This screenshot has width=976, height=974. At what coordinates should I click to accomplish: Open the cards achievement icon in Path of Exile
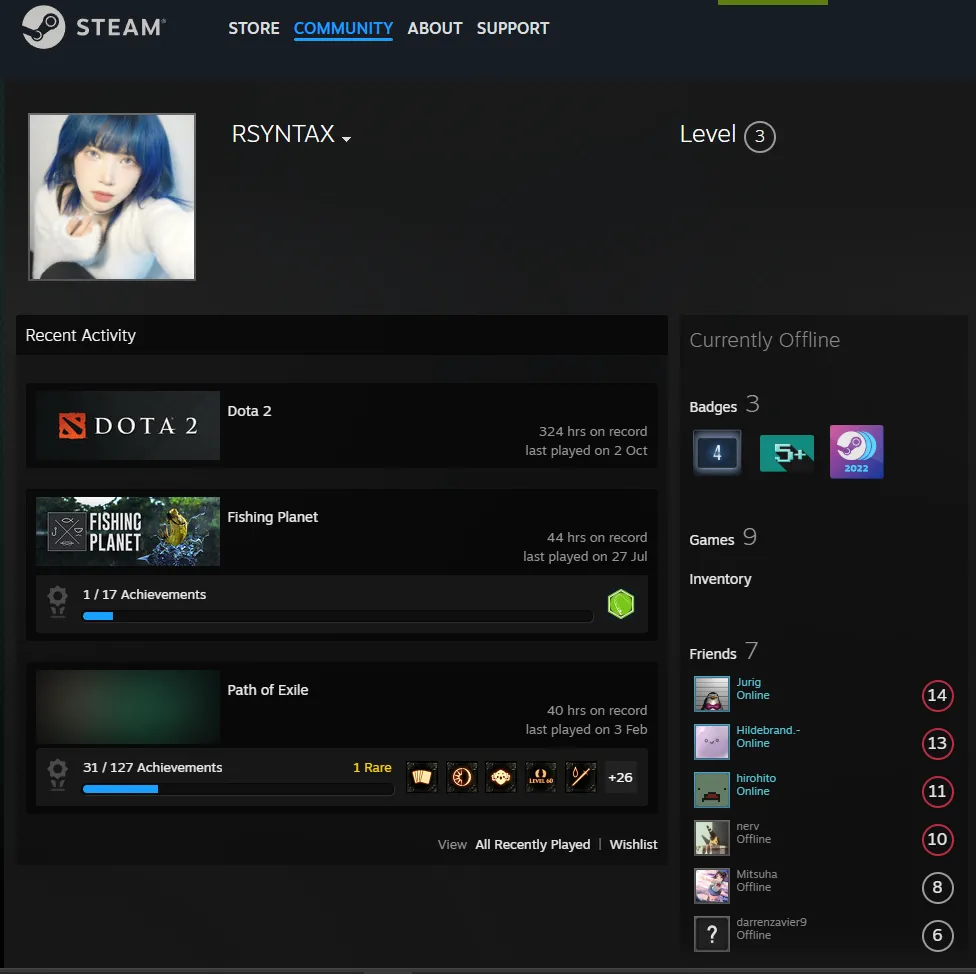422,777
